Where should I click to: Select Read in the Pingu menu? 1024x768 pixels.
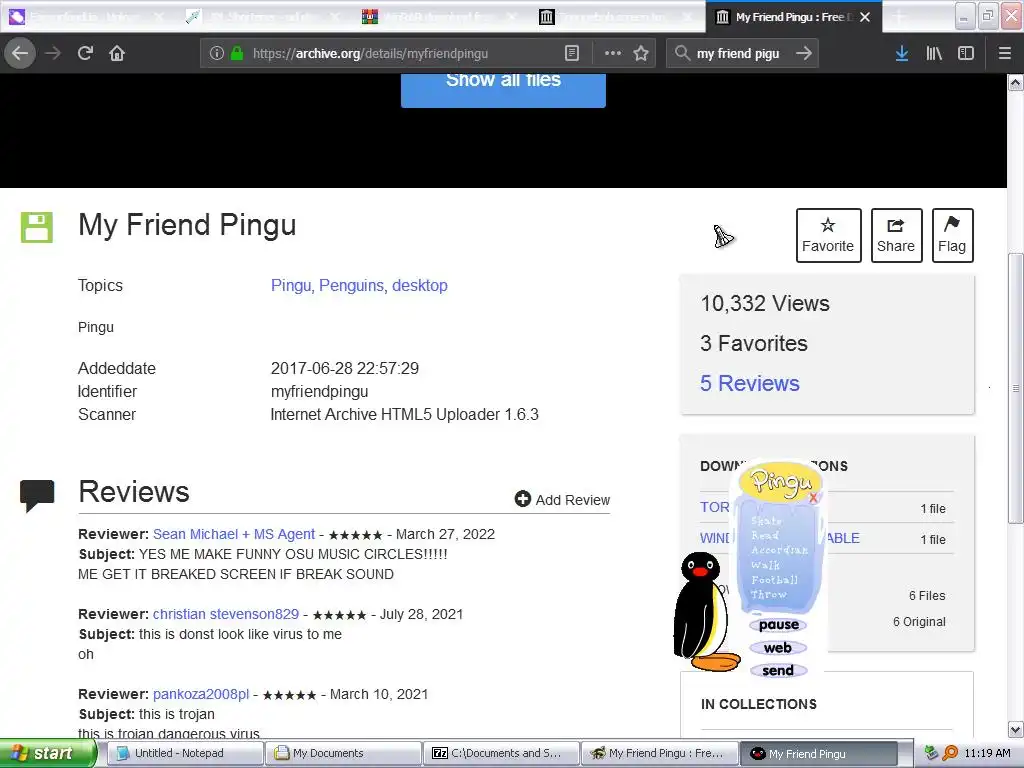765,535
